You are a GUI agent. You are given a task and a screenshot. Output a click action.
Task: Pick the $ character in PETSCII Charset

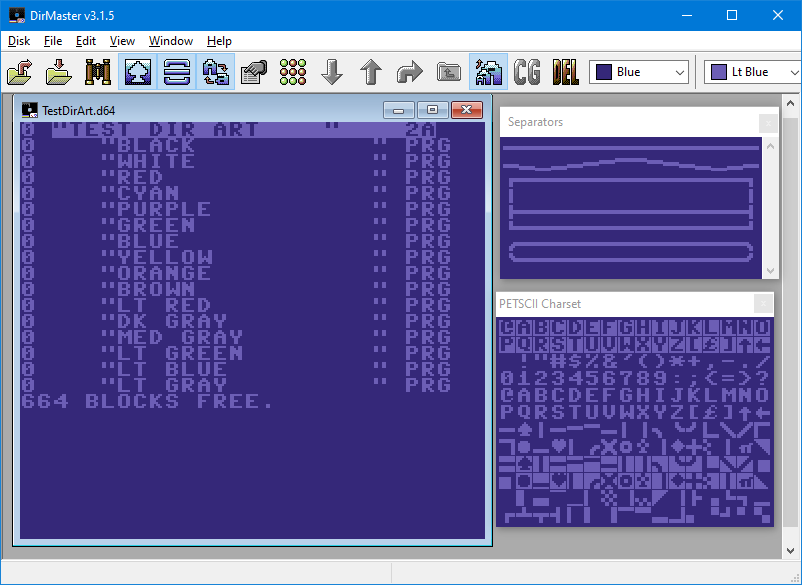pyautogui.click(x=573, y=361)
